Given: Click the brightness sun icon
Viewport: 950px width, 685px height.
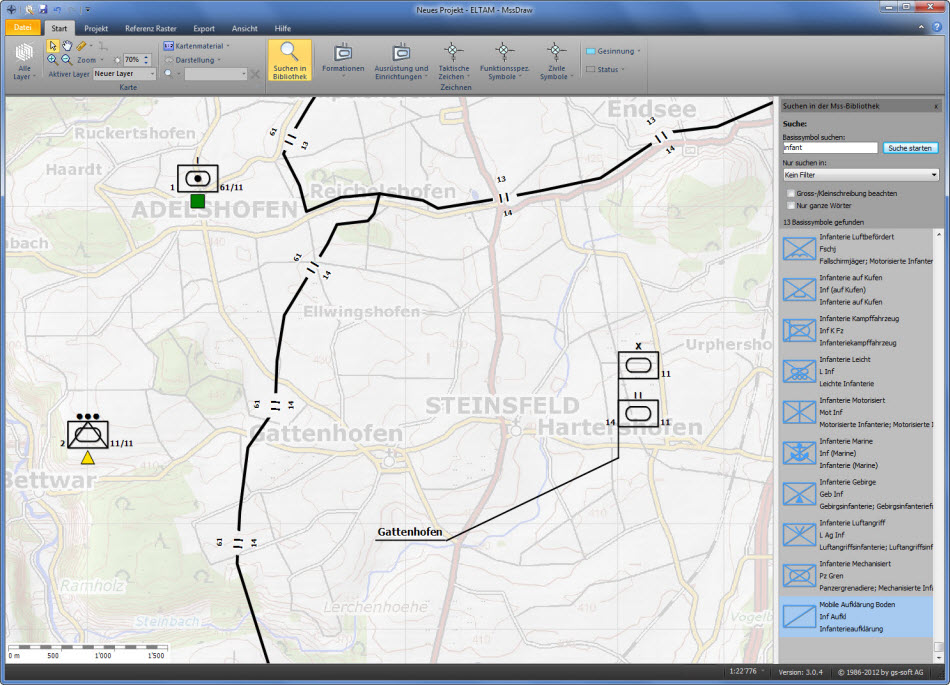Looking at the screenshot, I should click(118, 60).
